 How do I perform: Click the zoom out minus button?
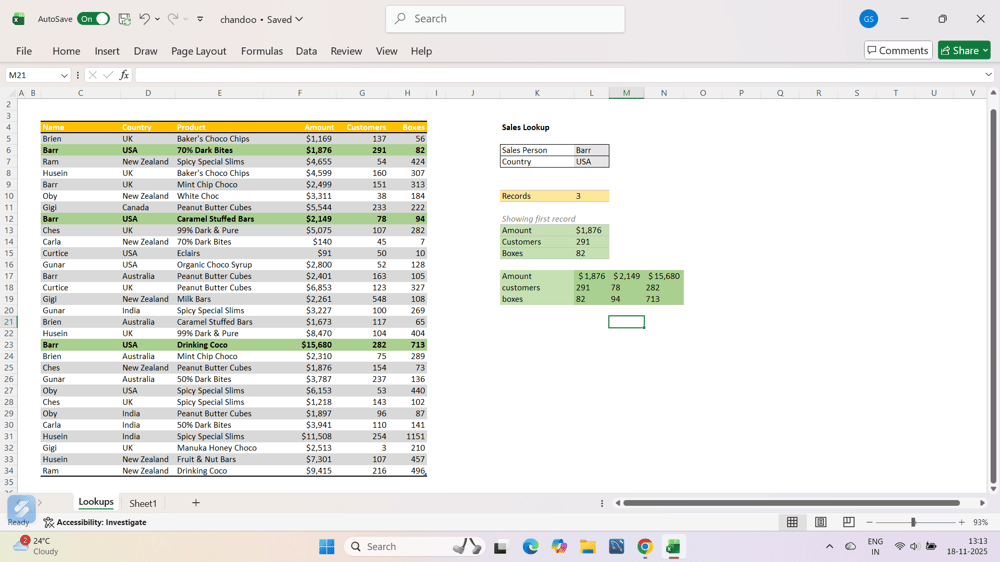click(869, 522)
